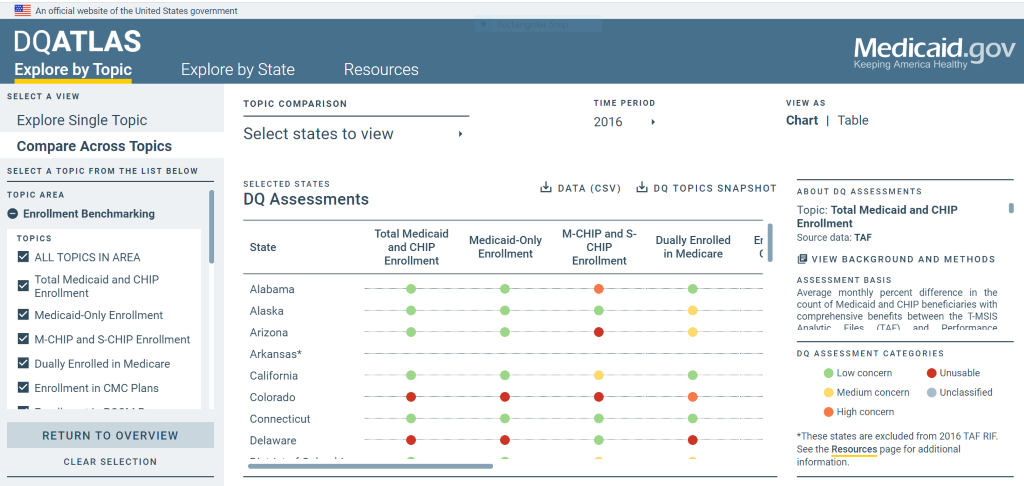Click California's yellow M-CHIP and S-CHIP dot
This screenshot has width=1024, height=486.
(599, 375)
